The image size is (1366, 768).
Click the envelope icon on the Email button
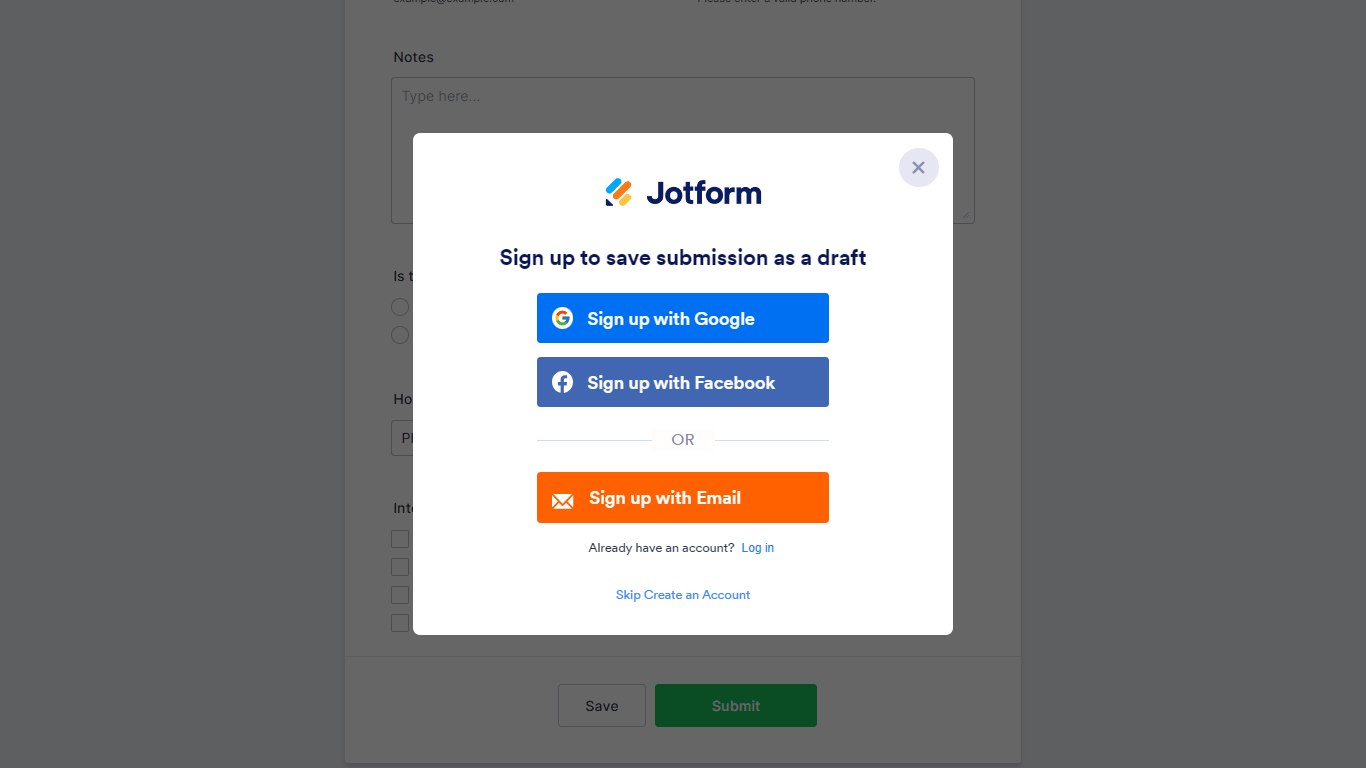[563, 499]
